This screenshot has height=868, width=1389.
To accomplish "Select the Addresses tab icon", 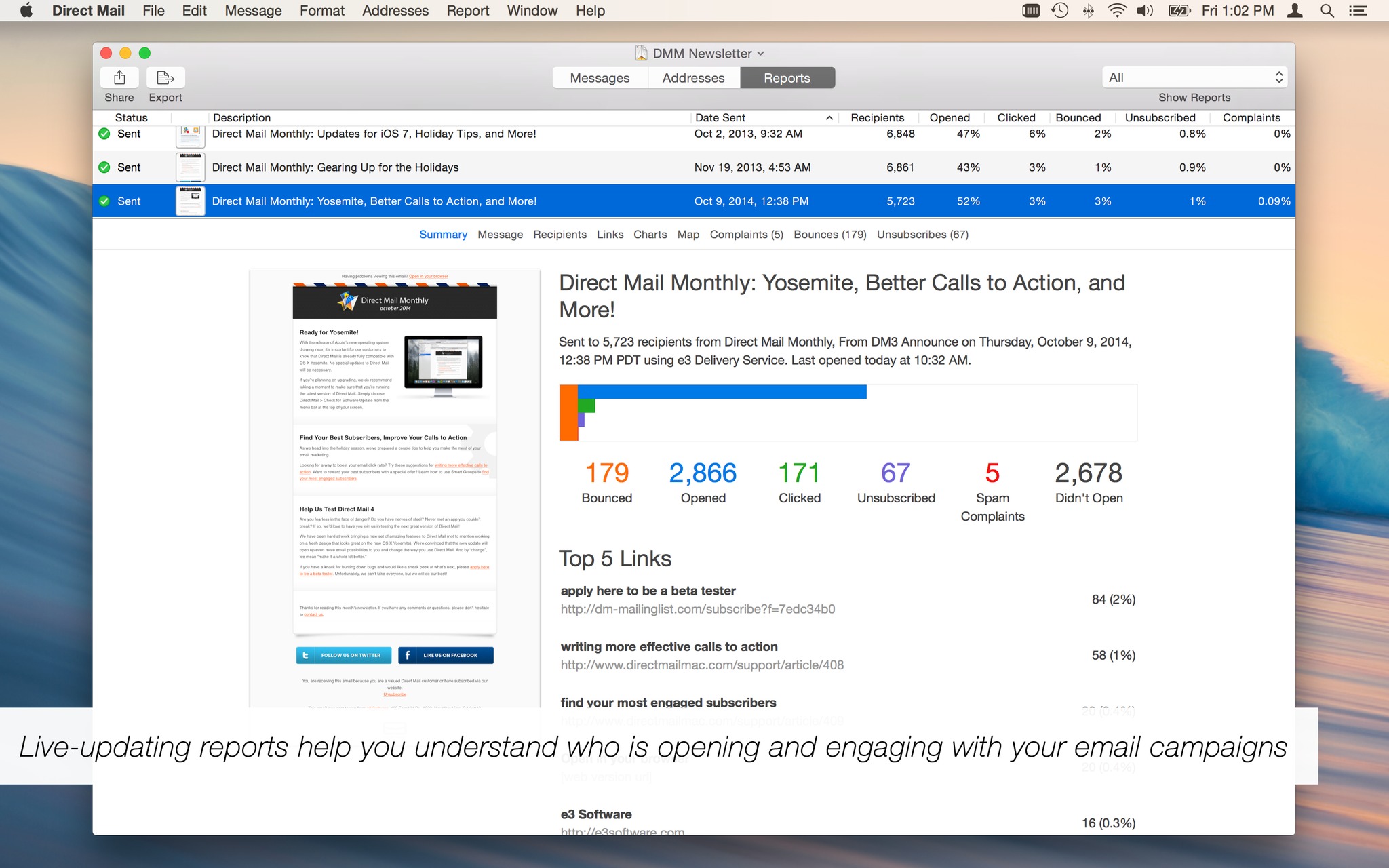I will [x=692, y=76].
